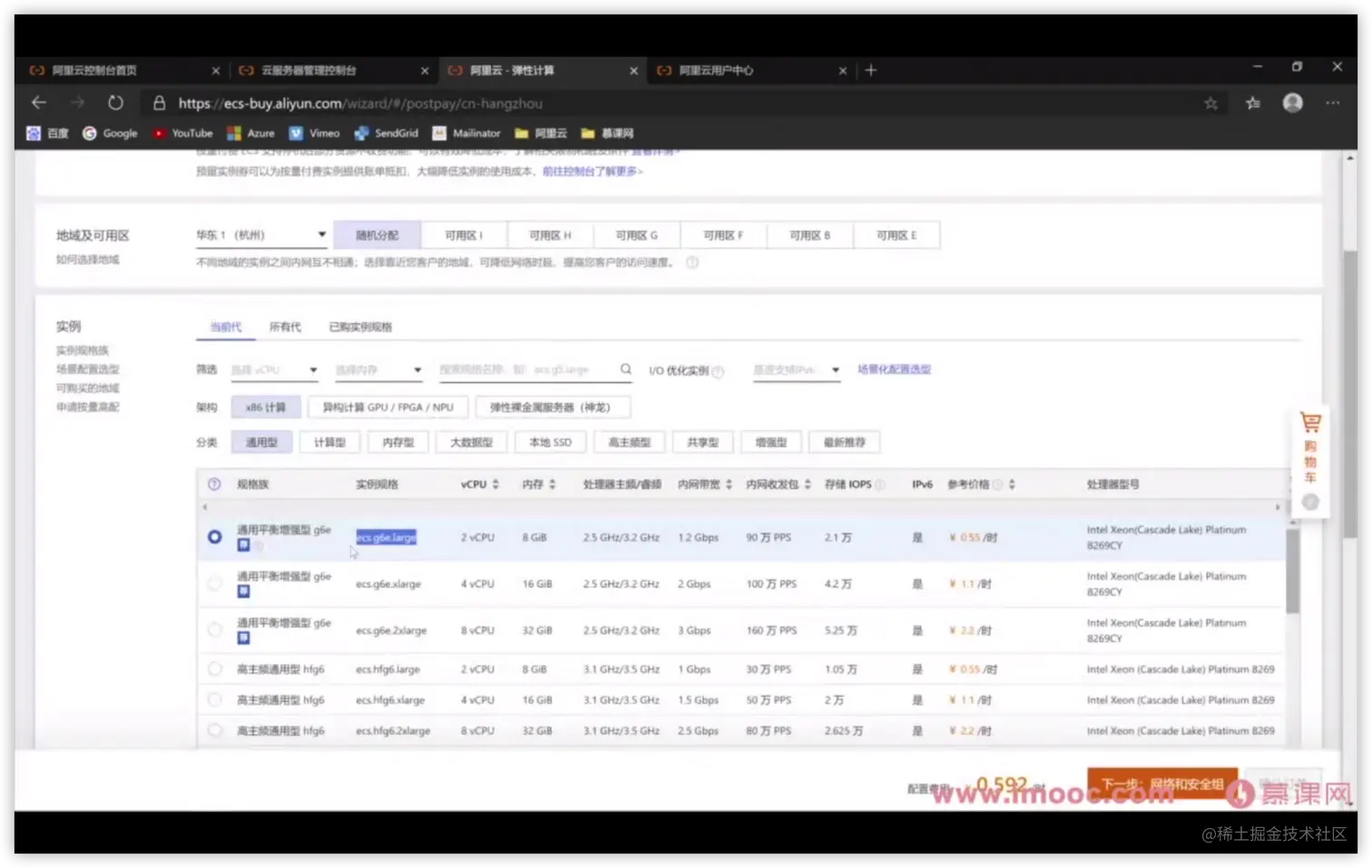Open the SendGrid bookmark
The width and height of the screenshot is (1372, 868).
[x=386, y=133]
